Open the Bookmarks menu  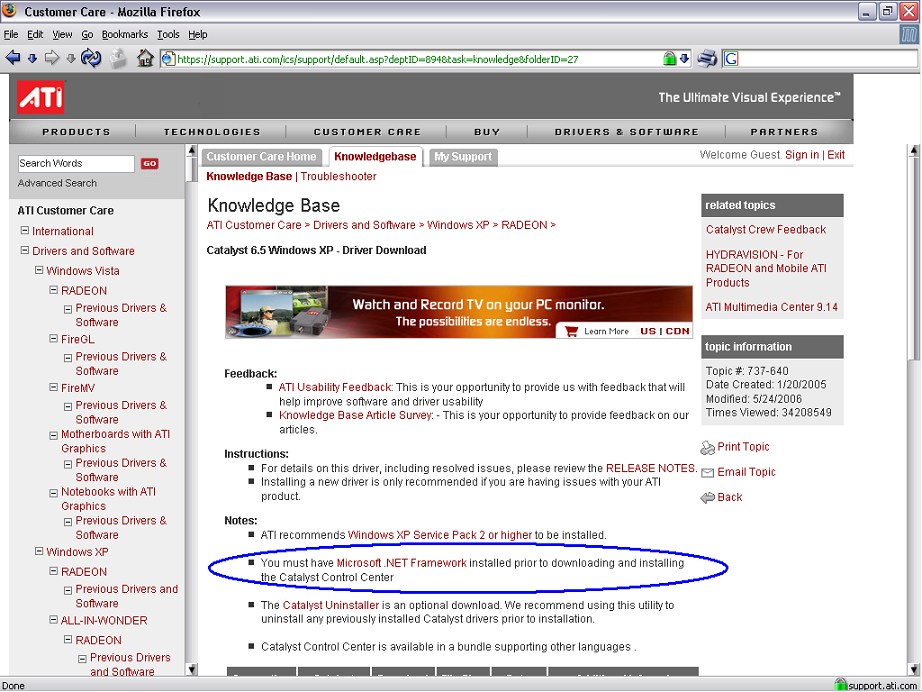[x=125, y=35]
